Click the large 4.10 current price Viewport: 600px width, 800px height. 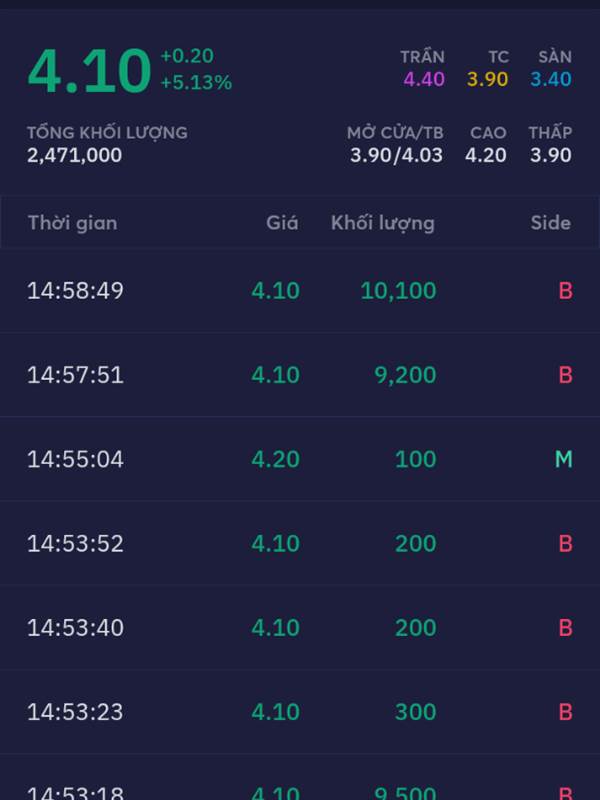point(90,71)
